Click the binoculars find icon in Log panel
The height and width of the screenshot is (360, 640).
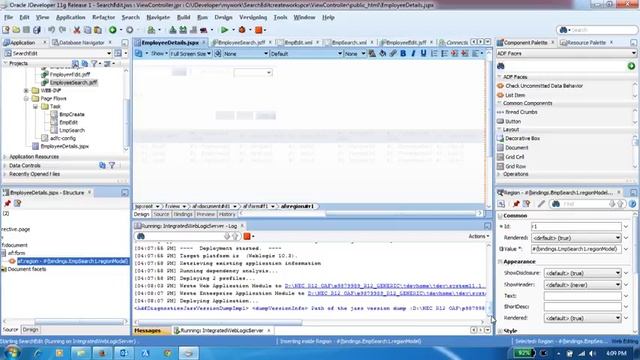click(141, 236)
